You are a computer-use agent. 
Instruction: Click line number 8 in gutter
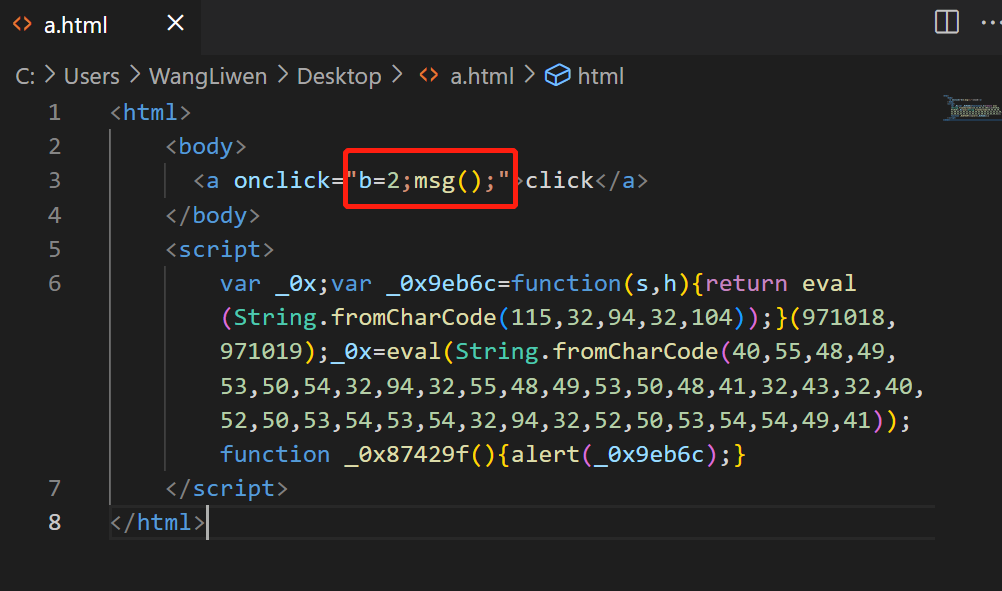click(55, 523)
